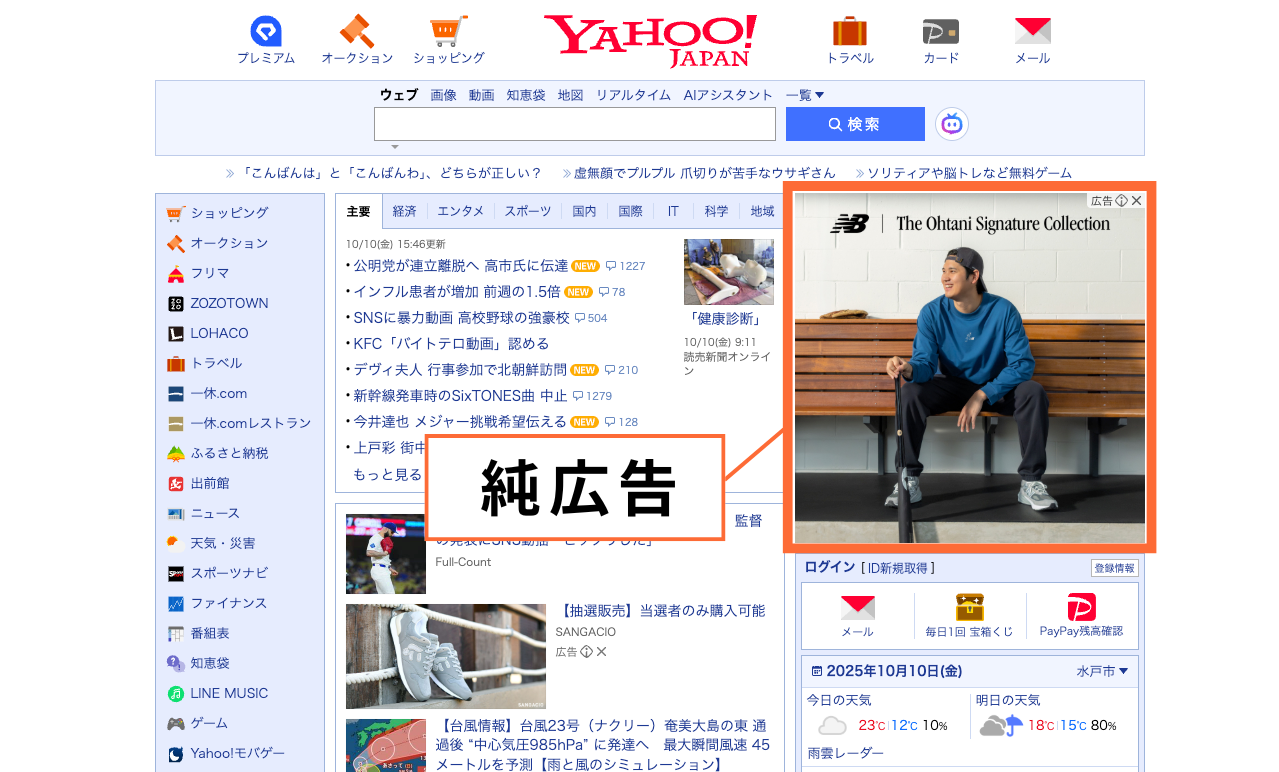Click the ゲーム controller sidebar icon
Screen dimensions: 1279x772
[x=176, y=723]
